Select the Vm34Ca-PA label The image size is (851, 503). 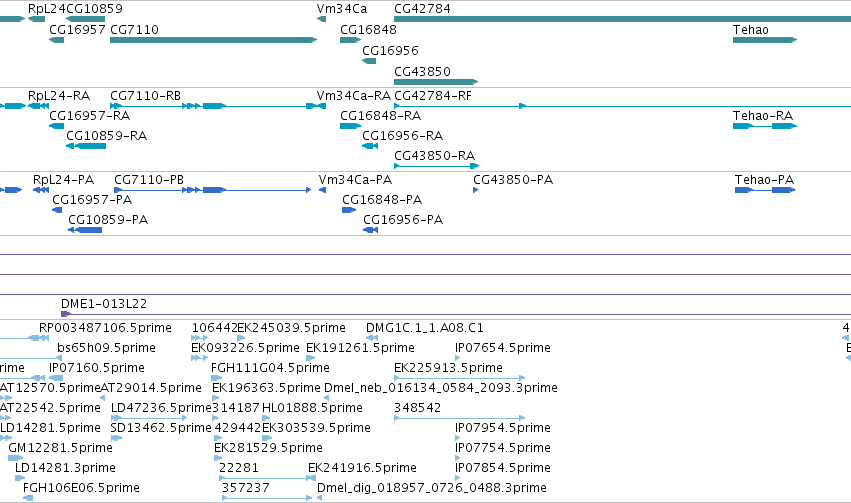pos(355,180)
